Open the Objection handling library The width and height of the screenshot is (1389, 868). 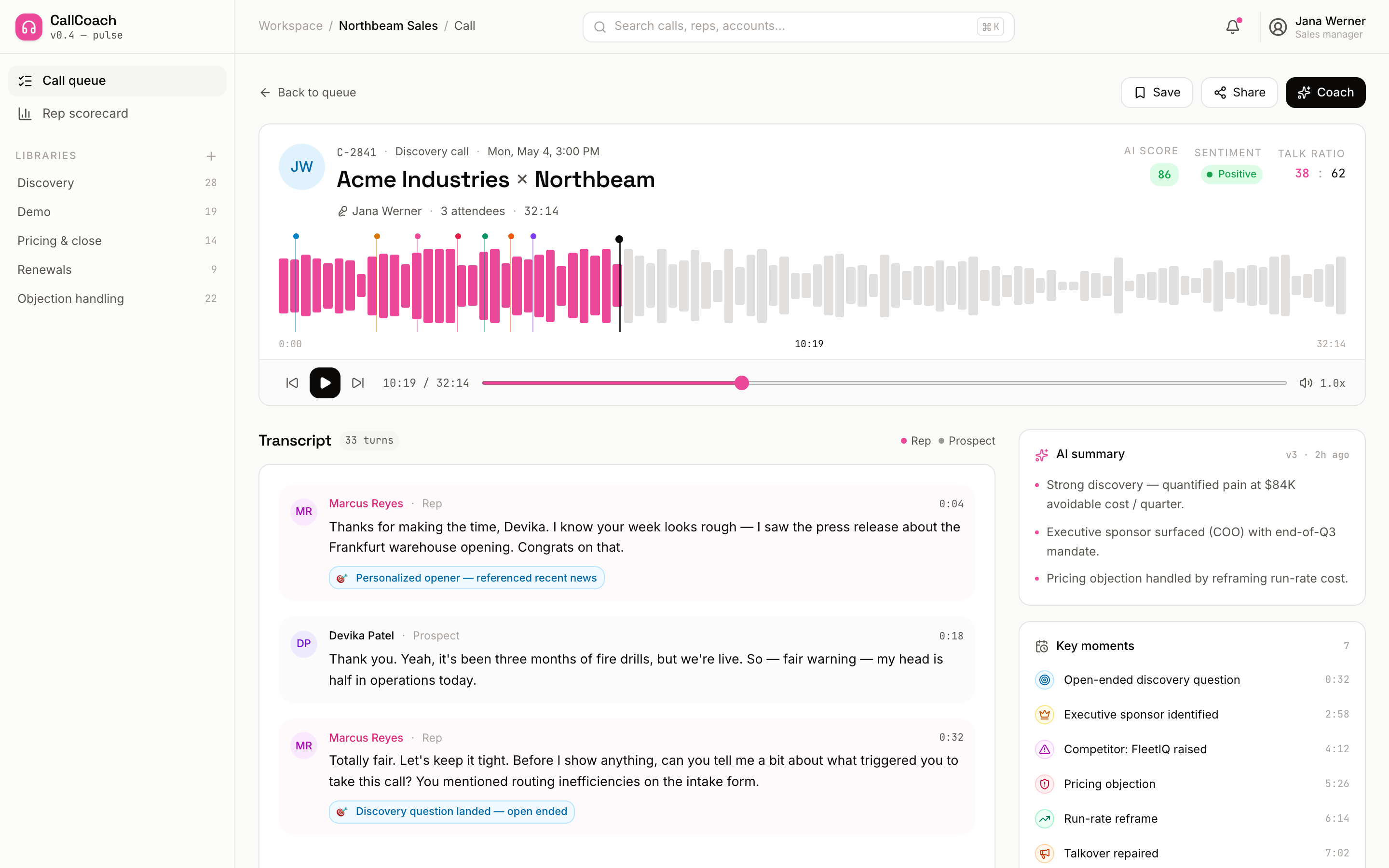pyautogui.click(x=117, y=298)
